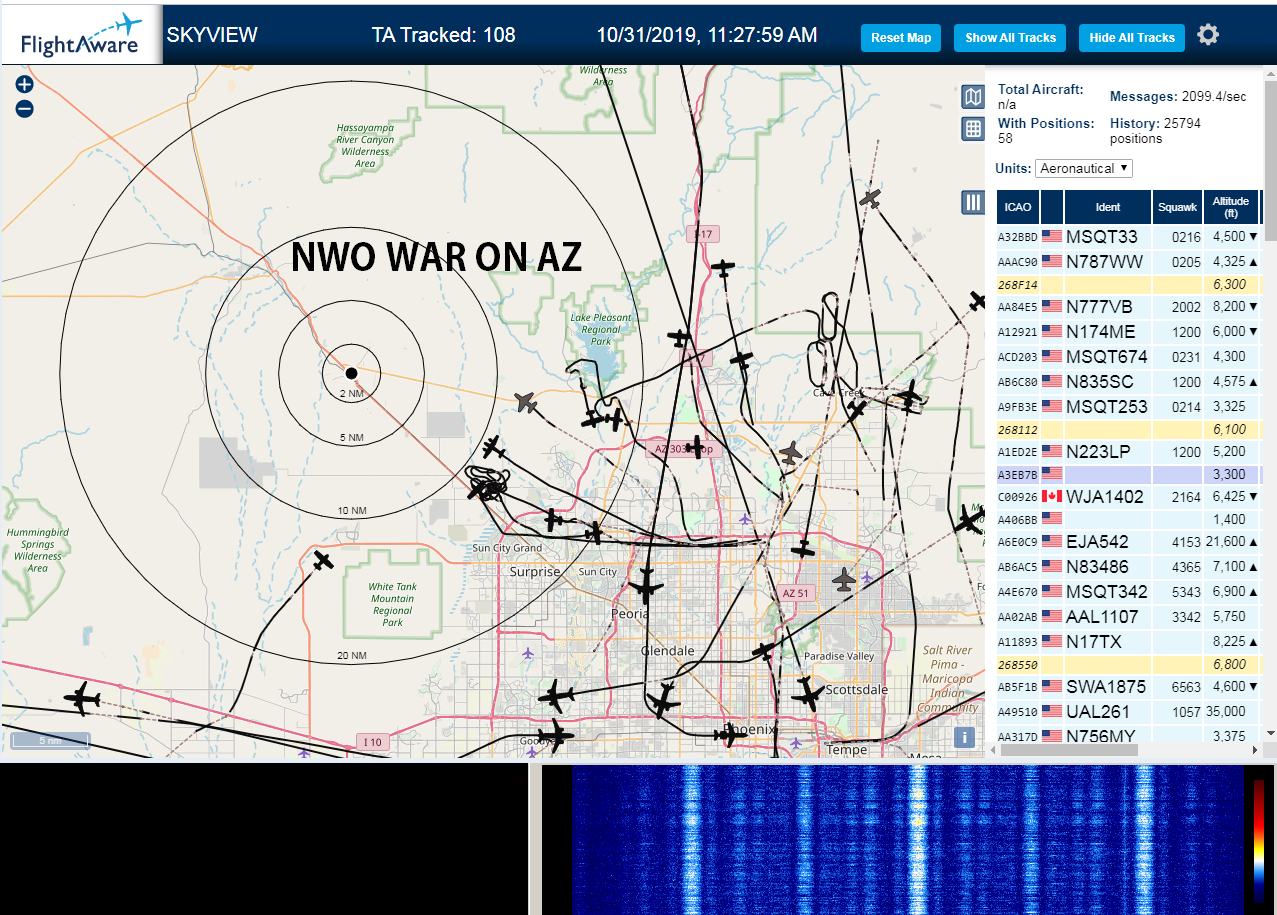Select the MSQT342 aircraft row
Screen dimensions: 1277x915
1129,592
